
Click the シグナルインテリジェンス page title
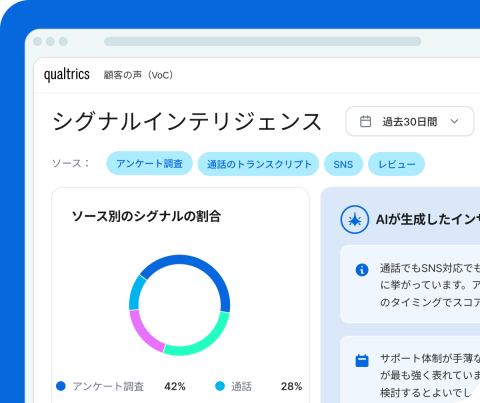187,121
